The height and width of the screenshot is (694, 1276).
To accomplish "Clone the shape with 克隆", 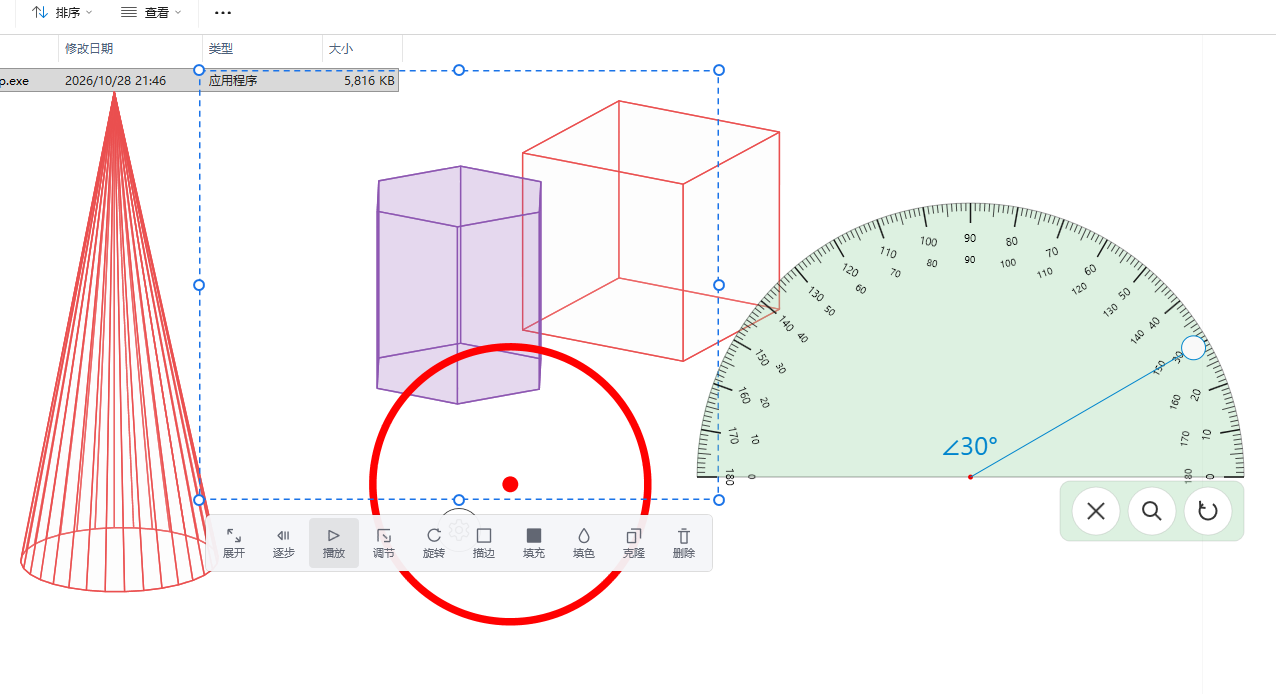I will (634, 543).
